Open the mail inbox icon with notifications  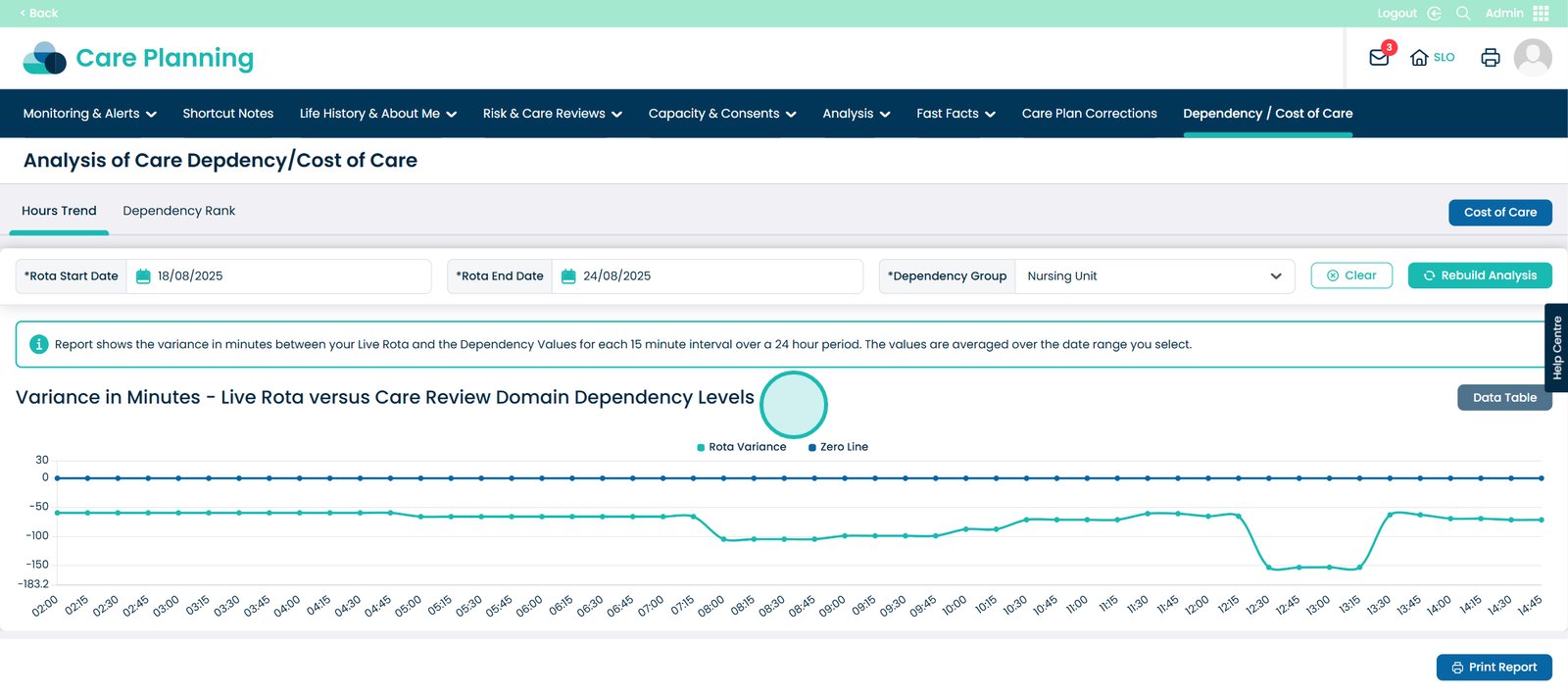(1379, 58)
